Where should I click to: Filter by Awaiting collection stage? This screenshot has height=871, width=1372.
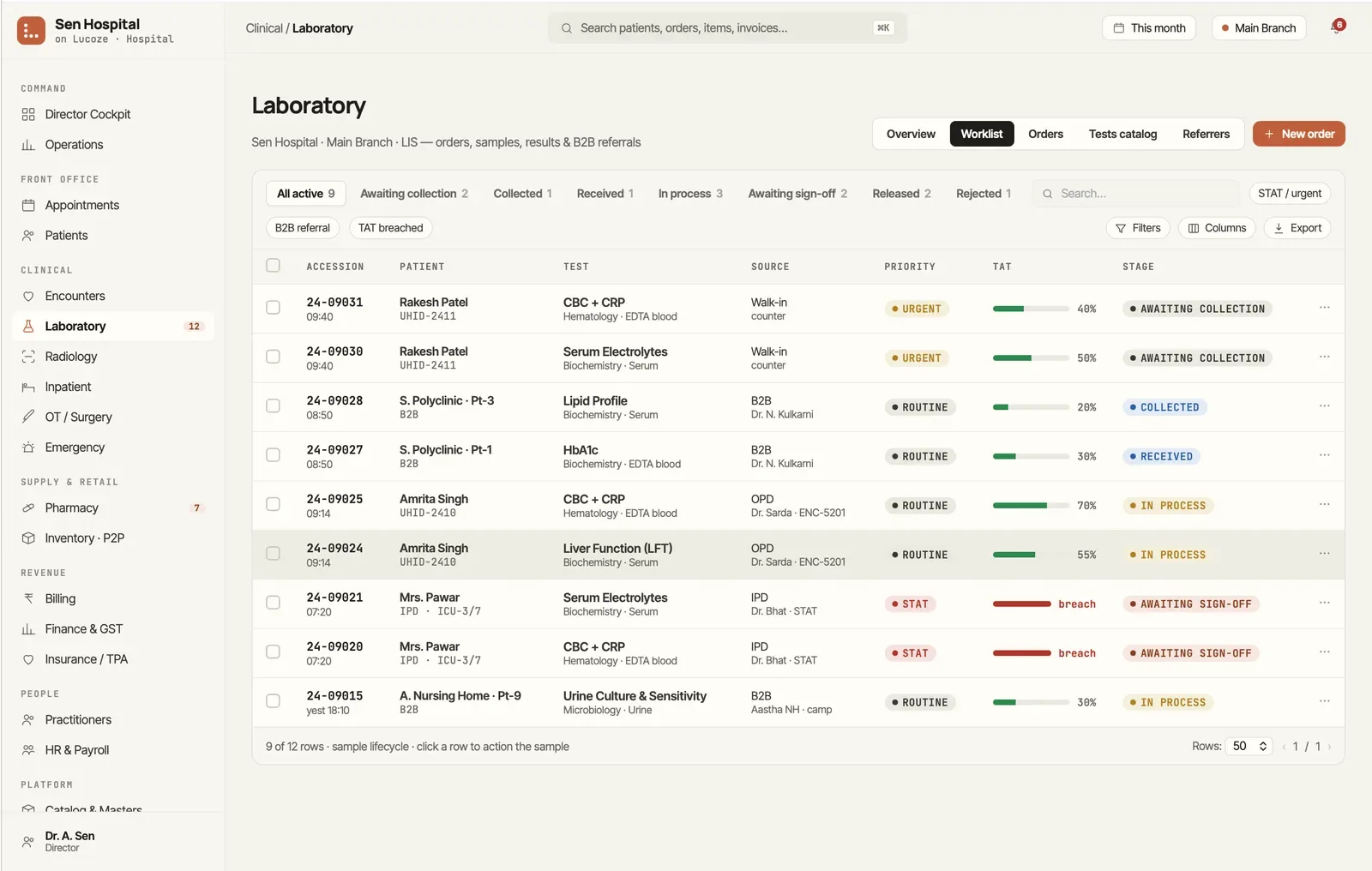[x=414, y=194]
